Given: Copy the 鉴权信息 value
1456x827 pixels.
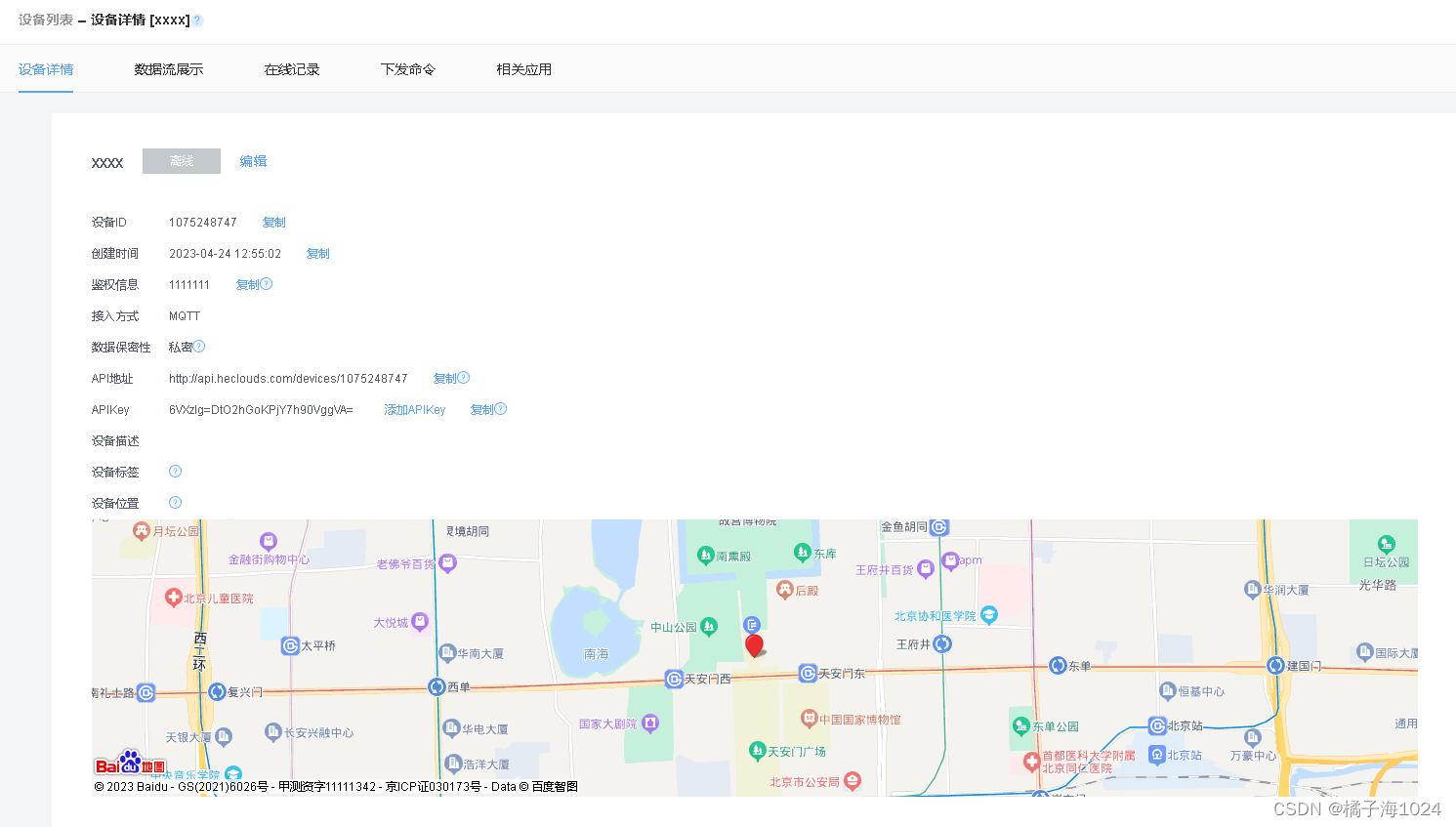Looking at the screenshot, I should coord(247,285).
